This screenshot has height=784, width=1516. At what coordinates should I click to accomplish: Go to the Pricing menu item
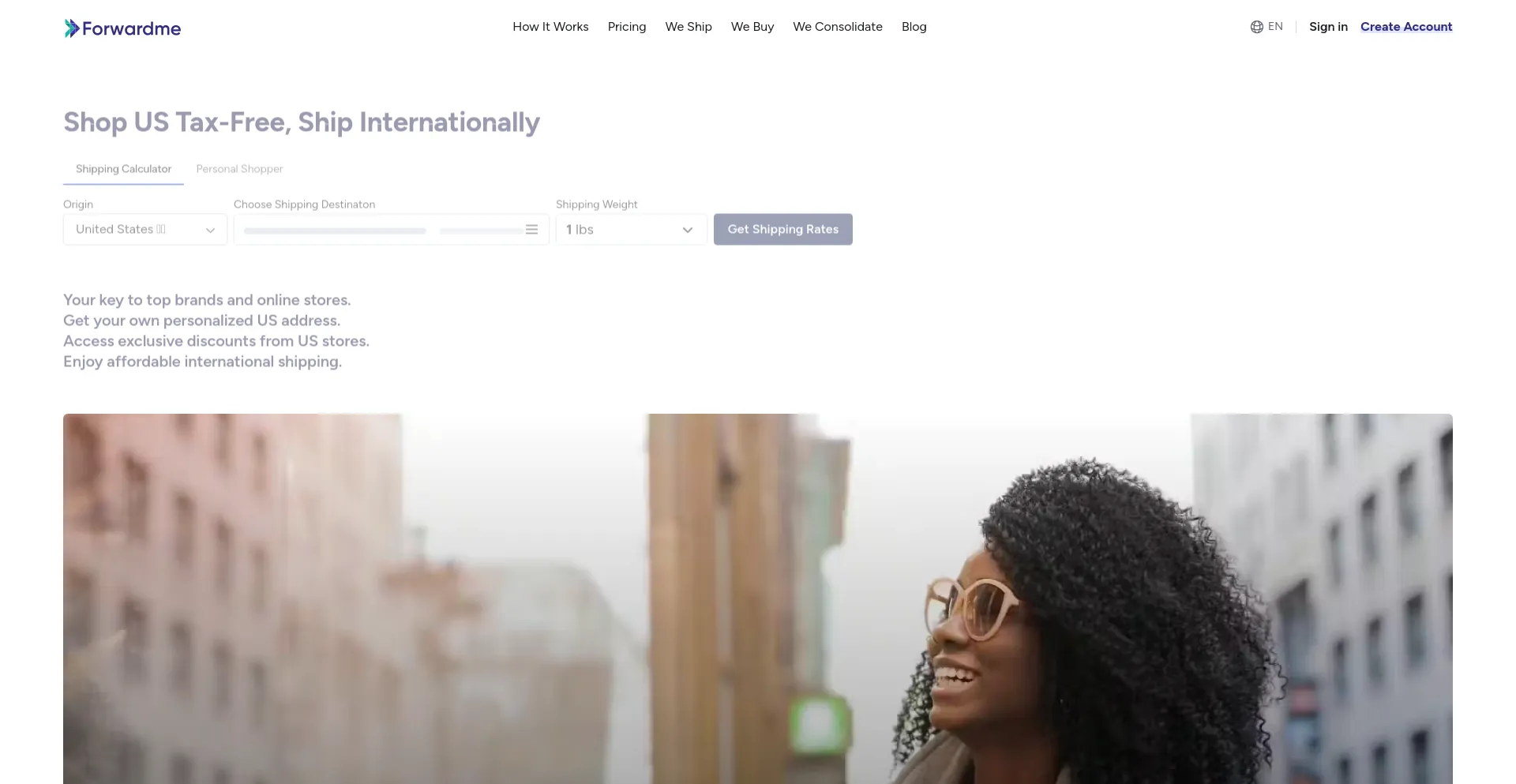627,27
